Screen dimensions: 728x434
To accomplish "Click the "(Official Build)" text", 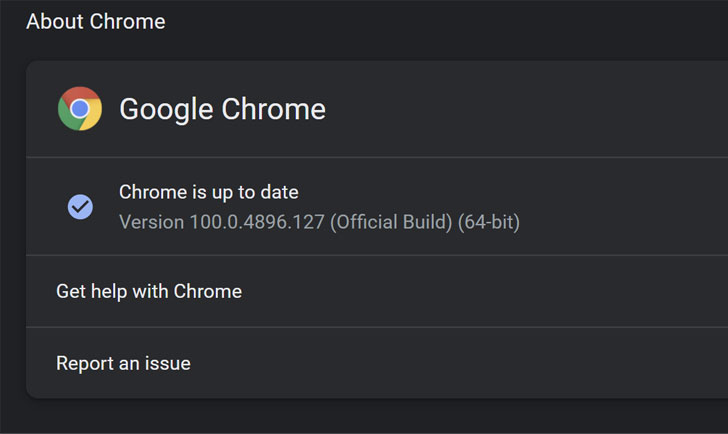I will click(x=391, y=221).
